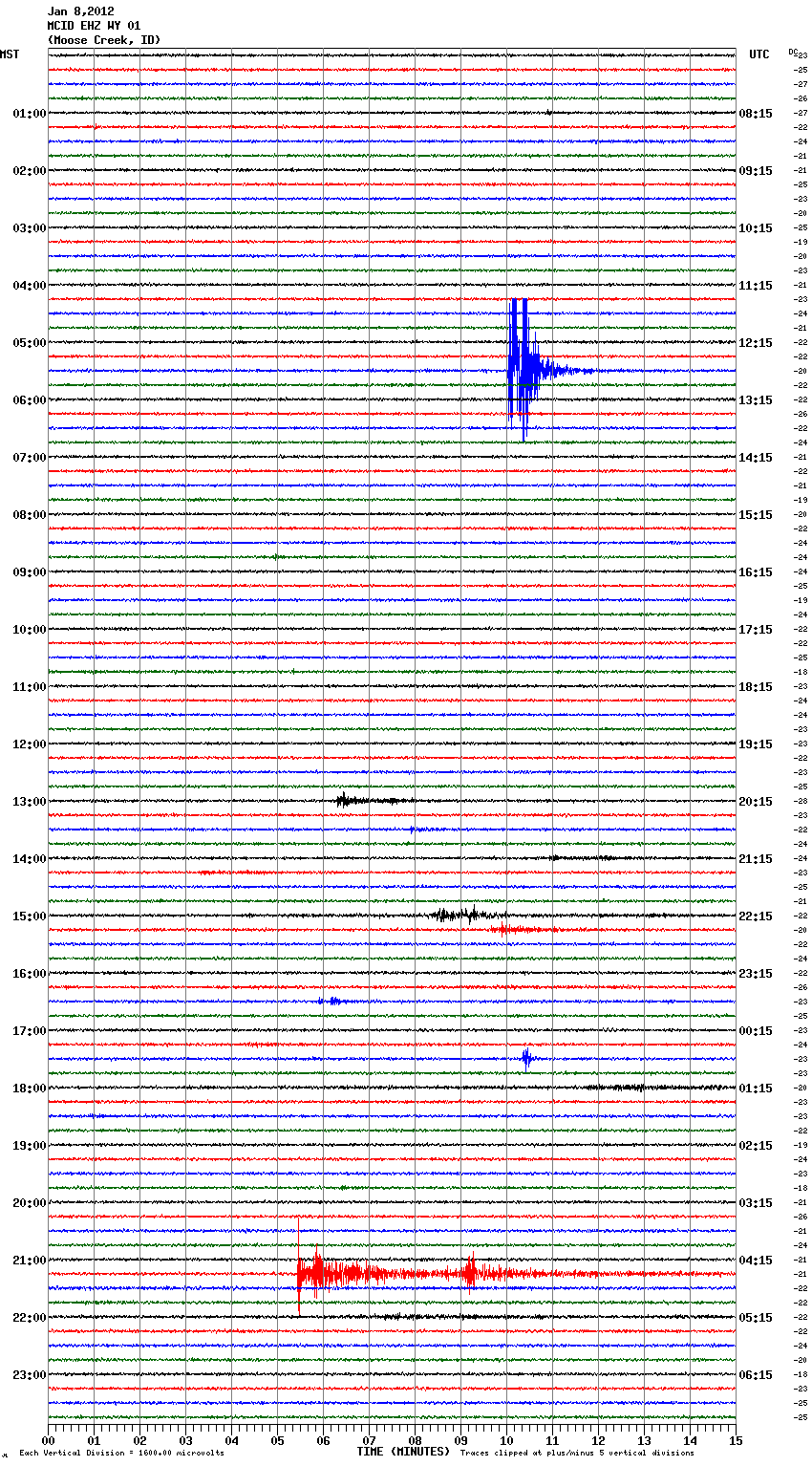Viewport: 812px width, 1466px height.
Task: Click the date label 'Jan 8,2012'
Action: click(x=80, y=11)
